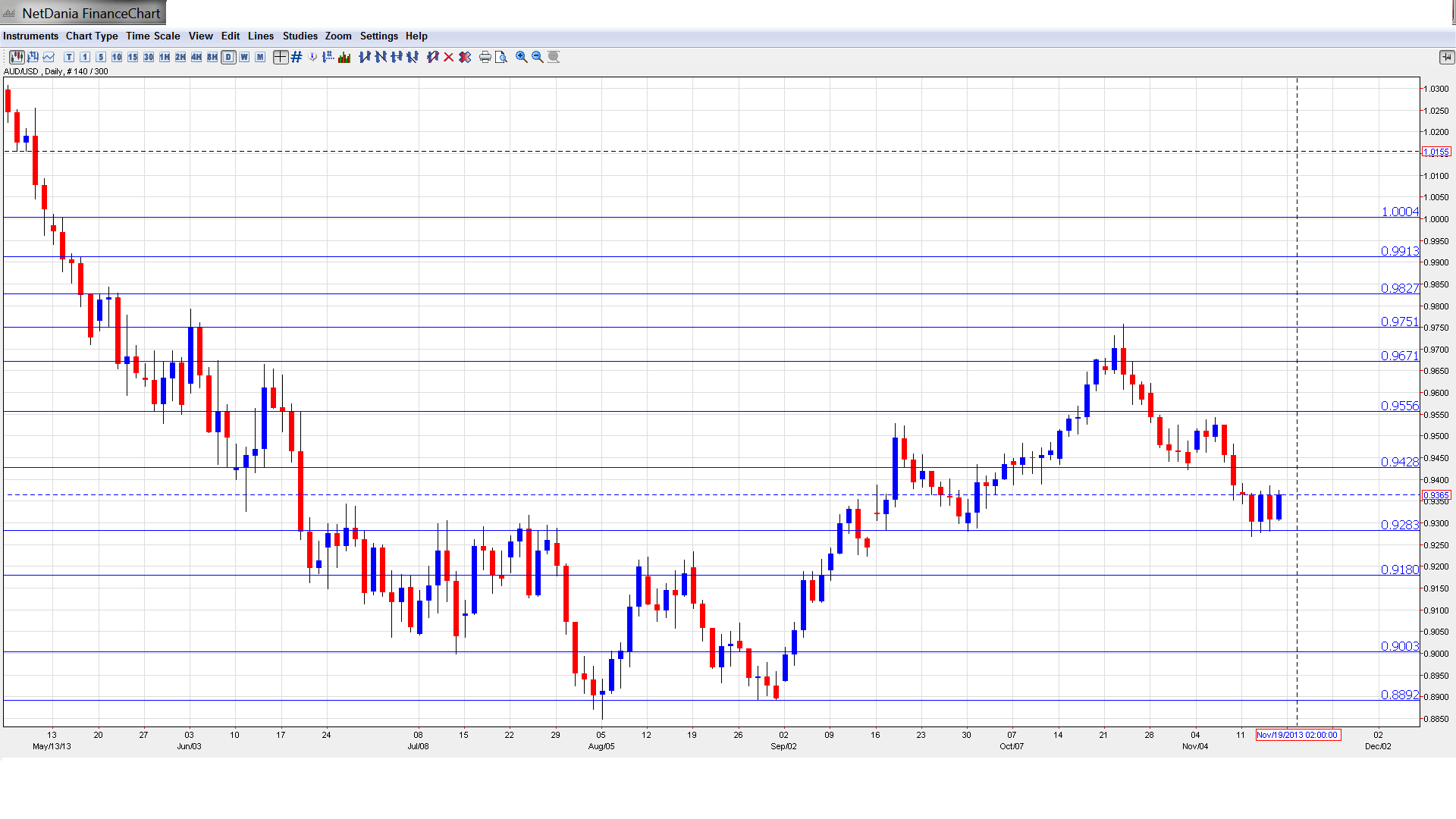Expand the Time Scale menu
Viewport: 1456px width, 819px height.
152,36
